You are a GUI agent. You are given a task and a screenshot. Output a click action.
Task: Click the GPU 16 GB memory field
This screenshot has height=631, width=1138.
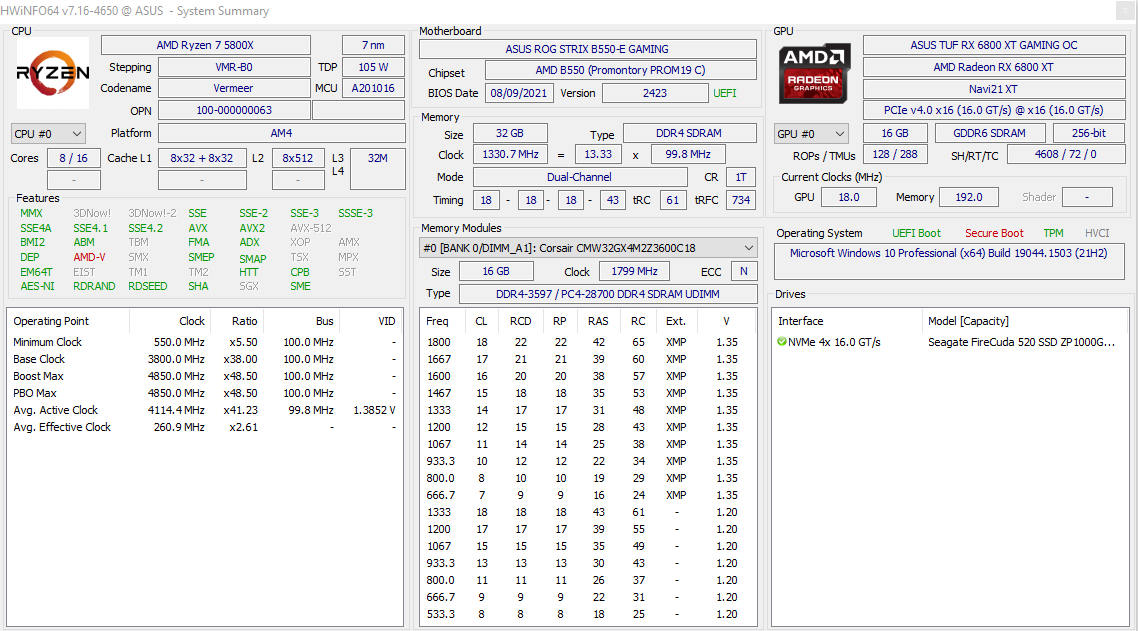(895, 134)
